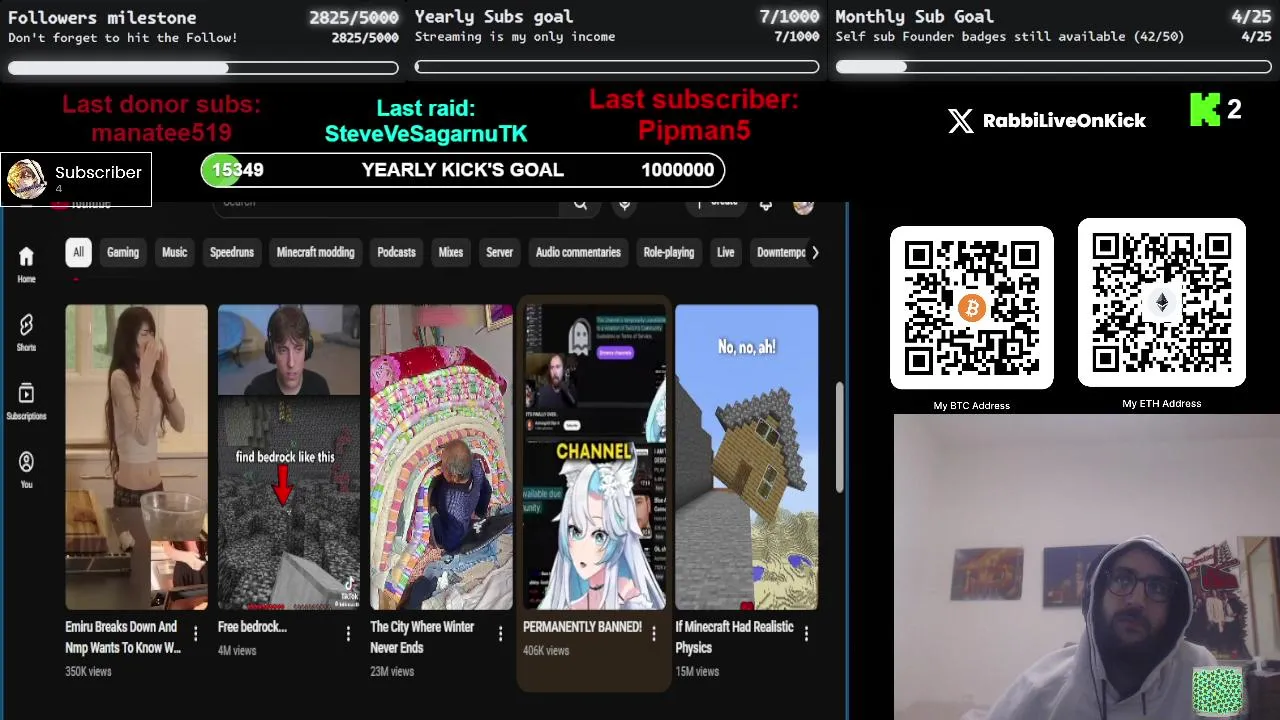
Task: Select the Mixes filter chip
Action: point(451,252)
